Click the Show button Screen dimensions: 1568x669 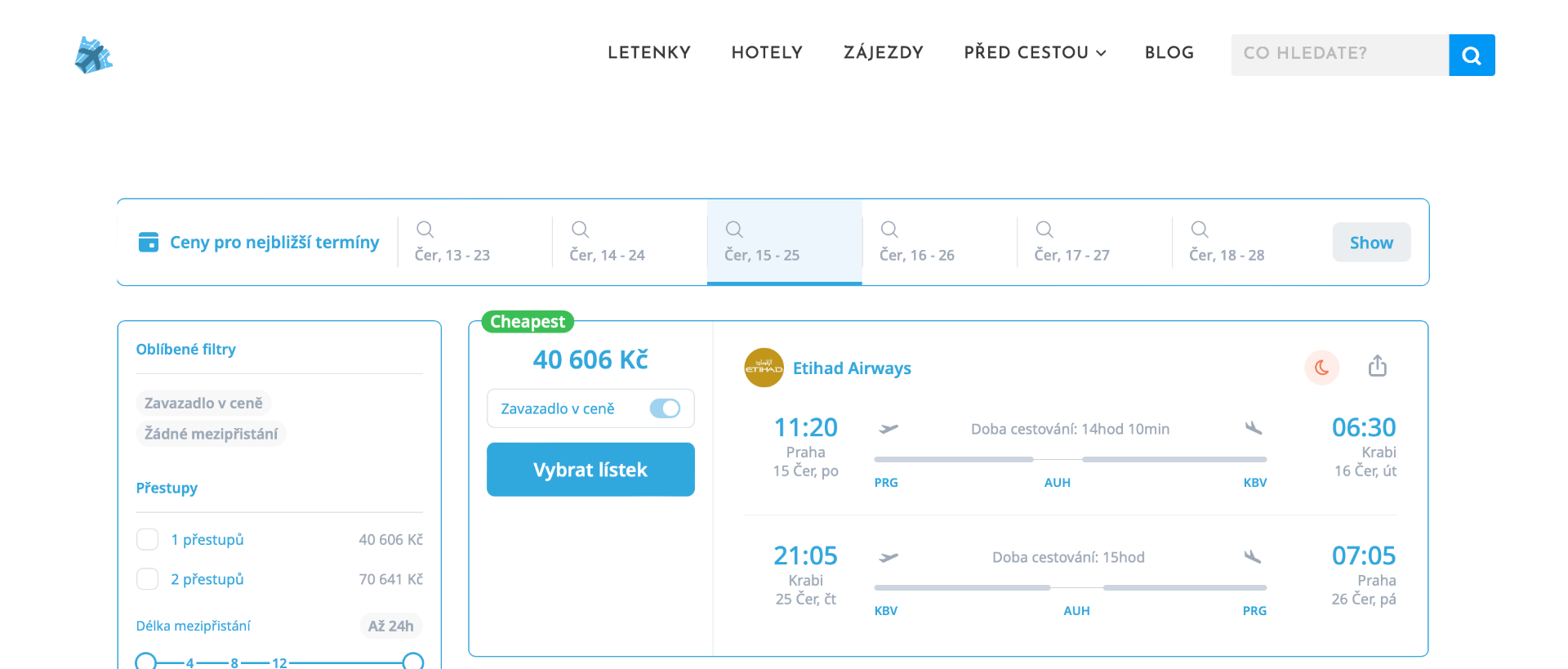[1371, 243]
